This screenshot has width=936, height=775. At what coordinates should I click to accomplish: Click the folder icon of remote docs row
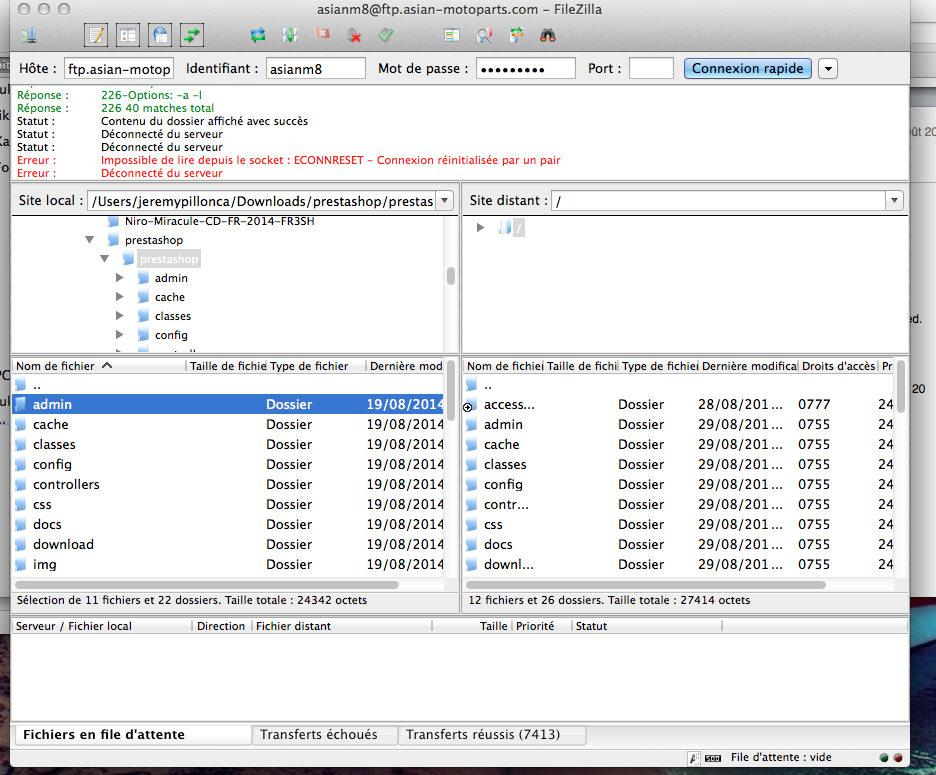(472, 545)
